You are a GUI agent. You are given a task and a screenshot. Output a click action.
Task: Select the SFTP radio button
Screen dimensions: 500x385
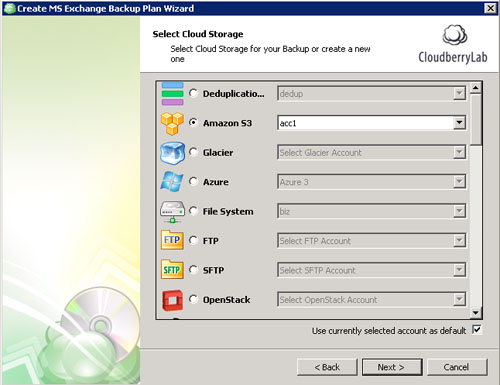(x=193, y=269)
